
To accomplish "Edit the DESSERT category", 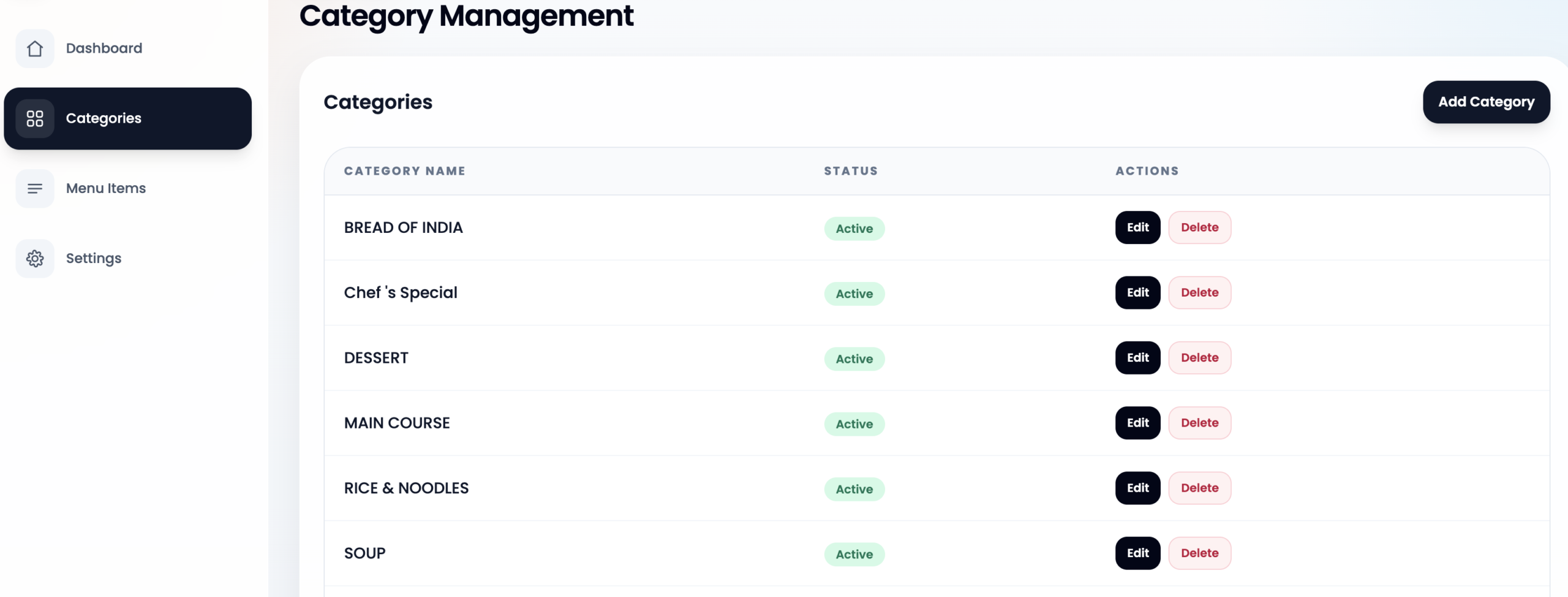I will click(1137, 357).
